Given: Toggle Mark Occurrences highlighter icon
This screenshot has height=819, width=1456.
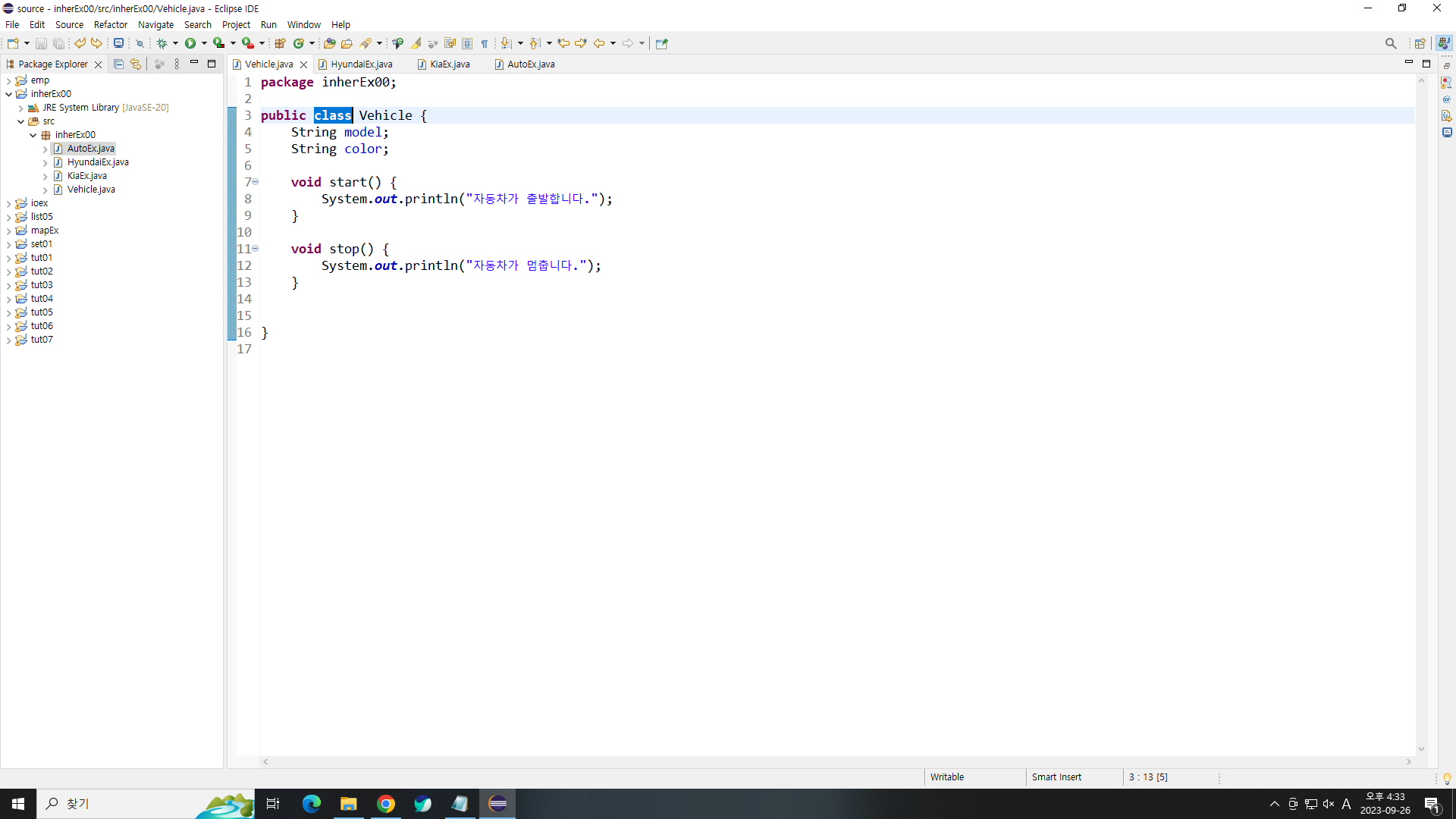Looking at the screenshot, I should click(416, 43).
